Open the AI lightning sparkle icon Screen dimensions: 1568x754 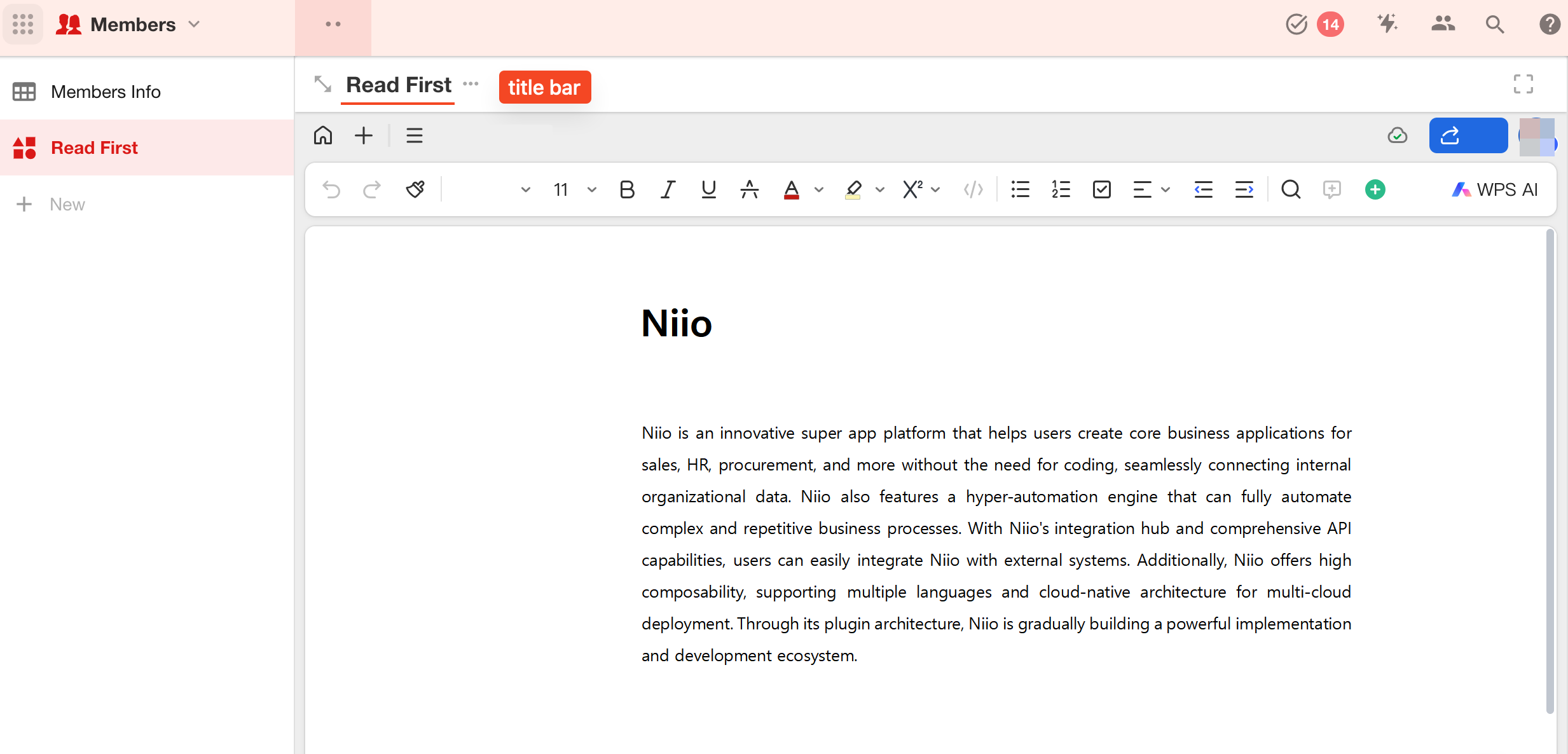(1387, 24)
